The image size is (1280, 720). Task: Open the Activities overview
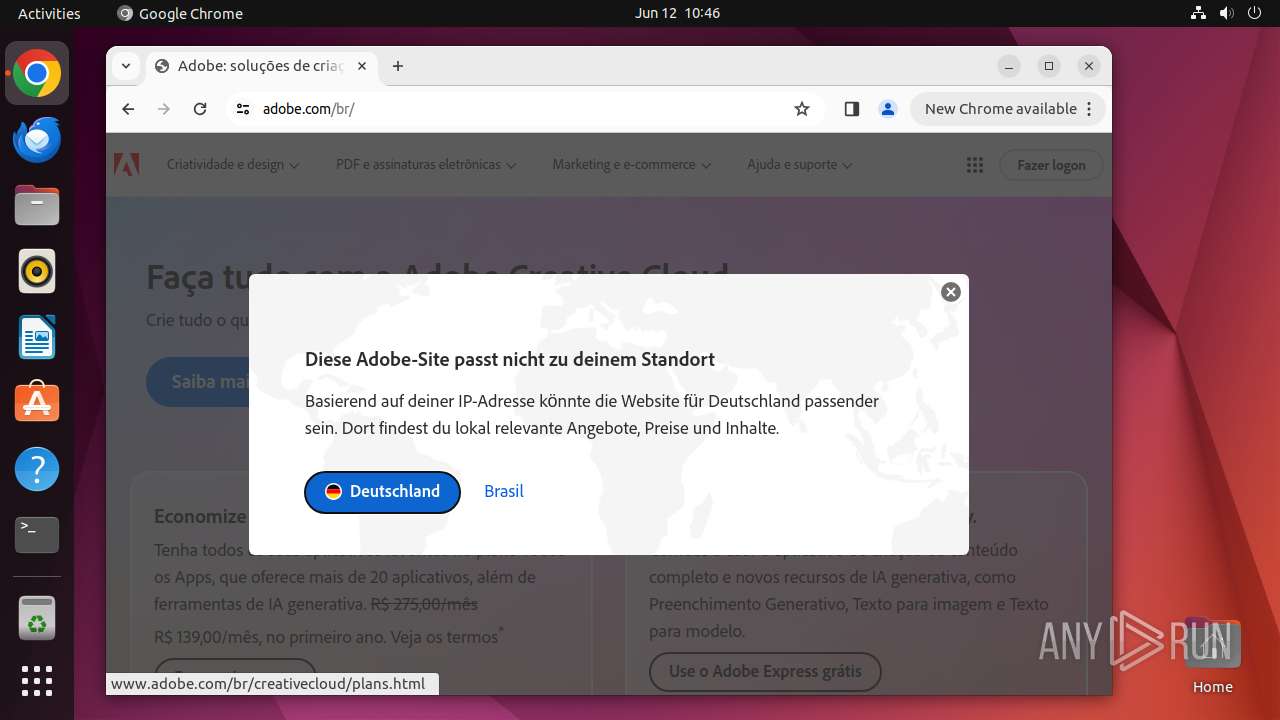point(49,13)
